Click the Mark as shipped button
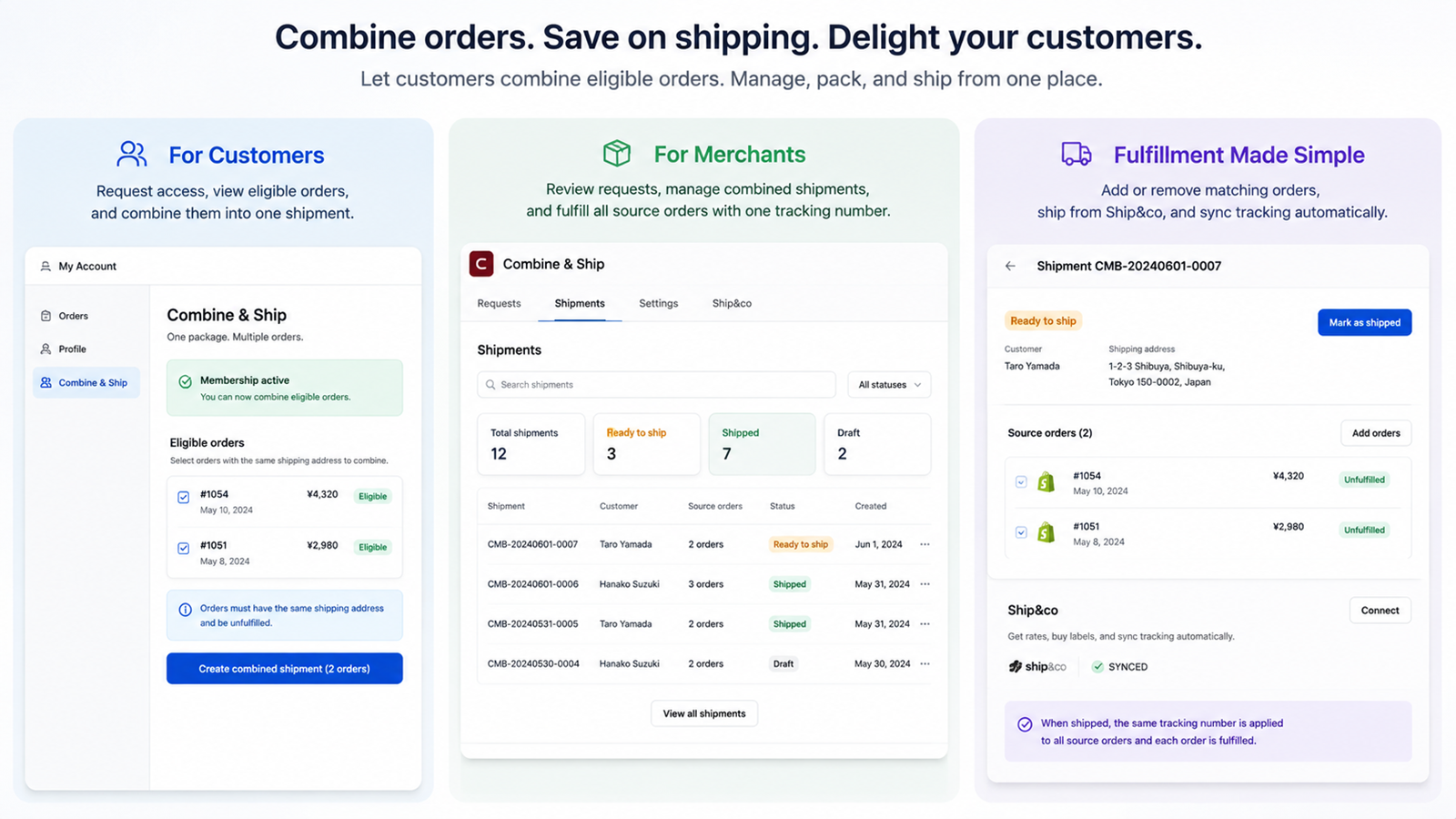Image resolution: width=1456 pixels, height=819 pixels. pos(1364,322)
